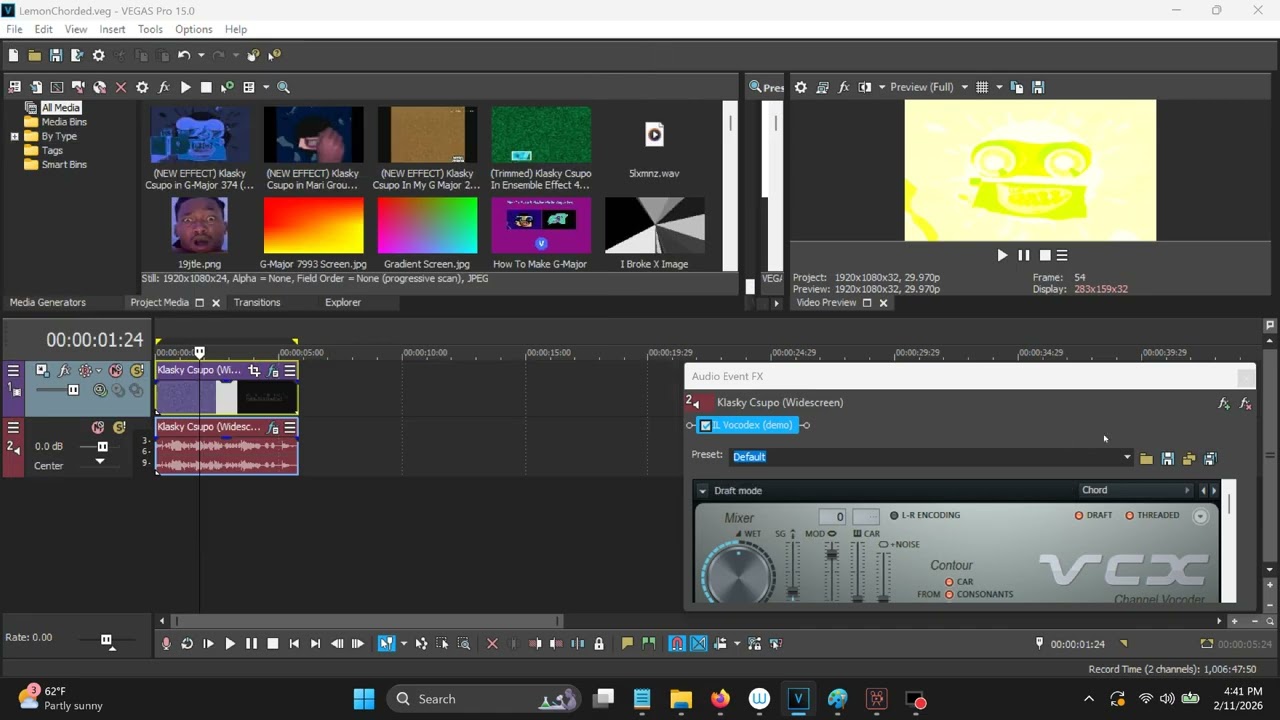Open Event FX on the audio event

273,428
